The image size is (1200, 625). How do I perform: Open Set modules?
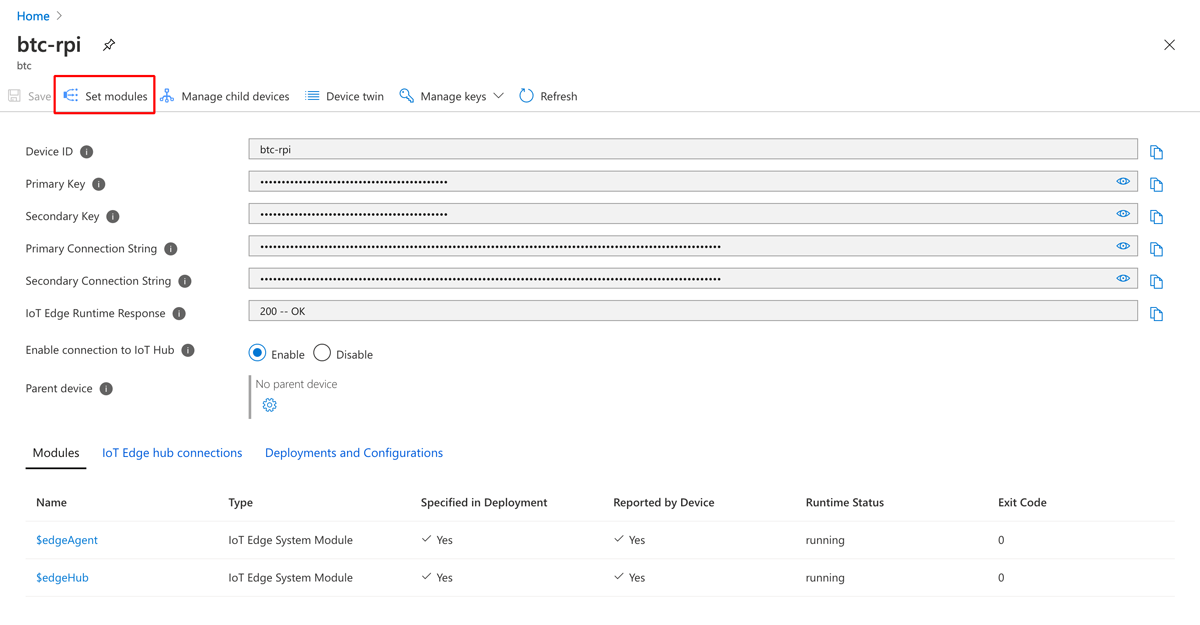pos(105,96)
